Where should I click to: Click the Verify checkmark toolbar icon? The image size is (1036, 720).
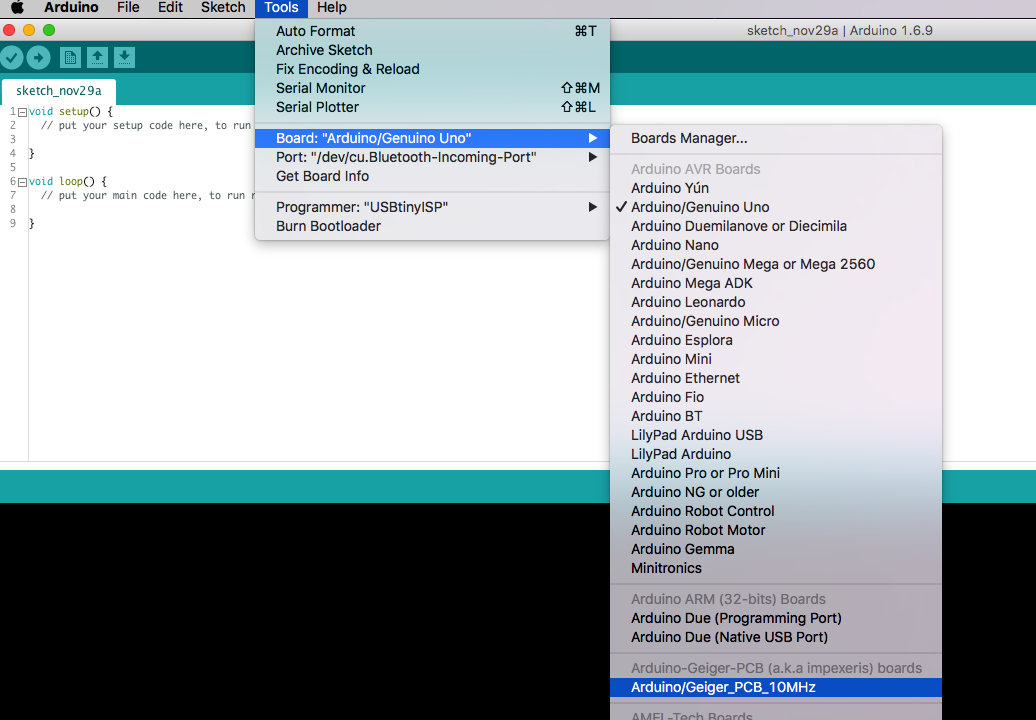[11, 58]
